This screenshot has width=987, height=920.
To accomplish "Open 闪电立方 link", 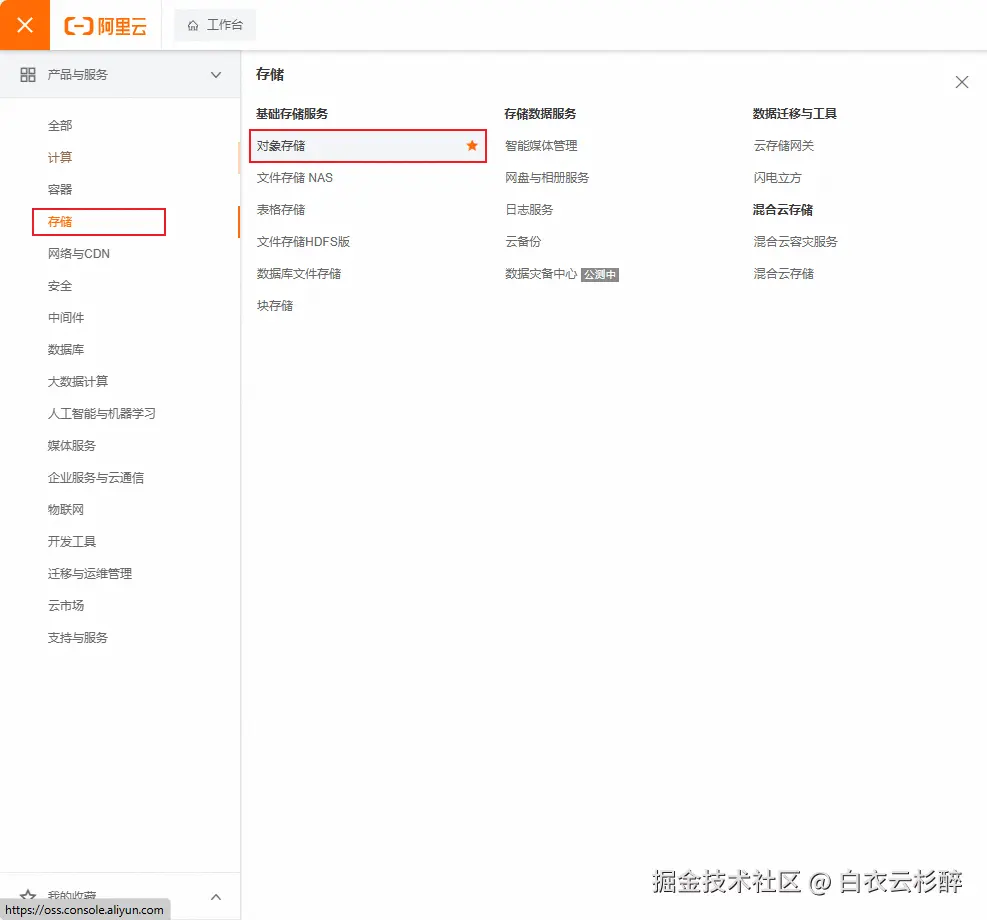I will (777, 178).
